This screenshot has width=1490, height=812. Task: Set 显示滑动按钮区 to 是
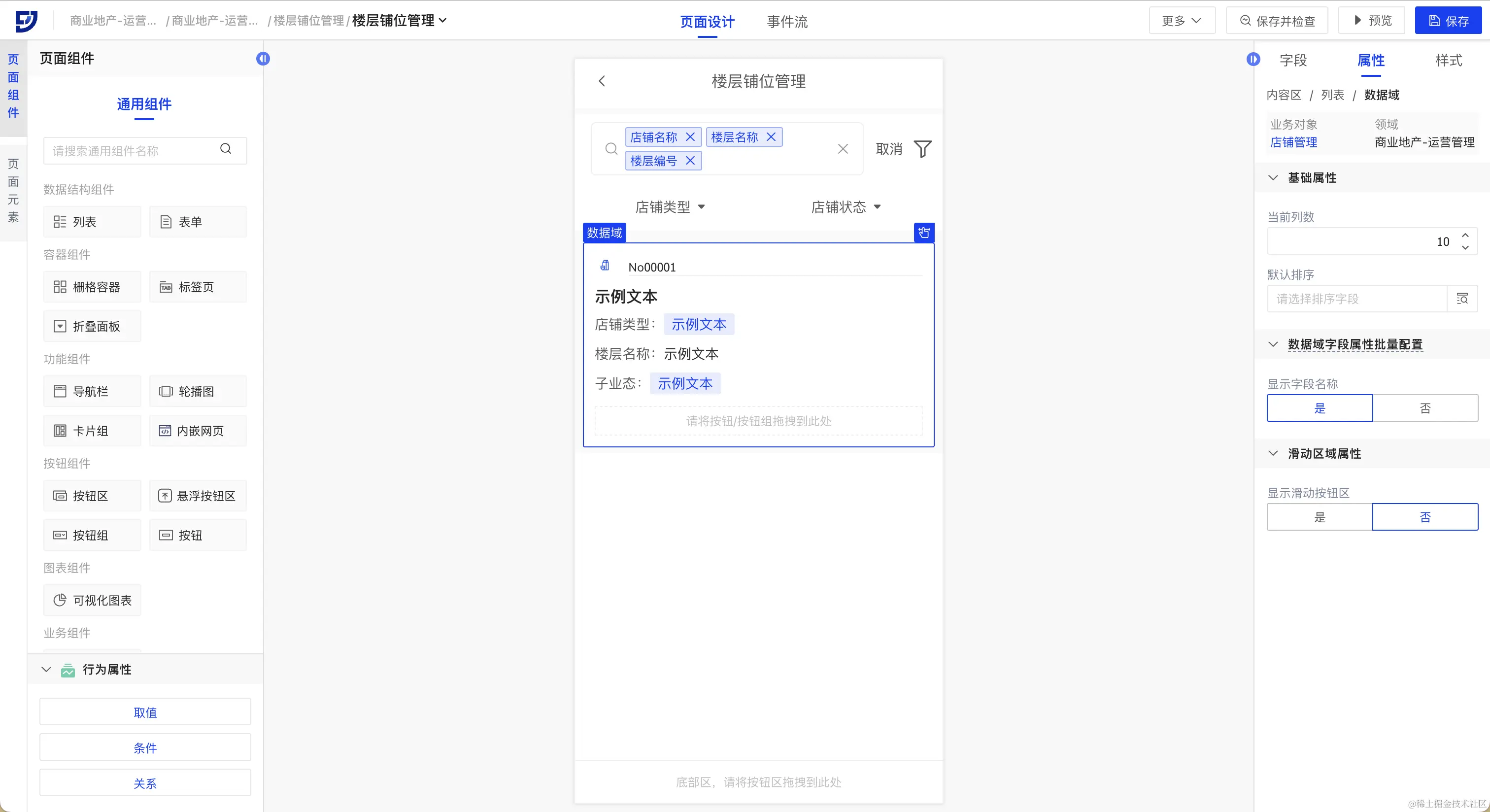click(x=1320, y=517)
